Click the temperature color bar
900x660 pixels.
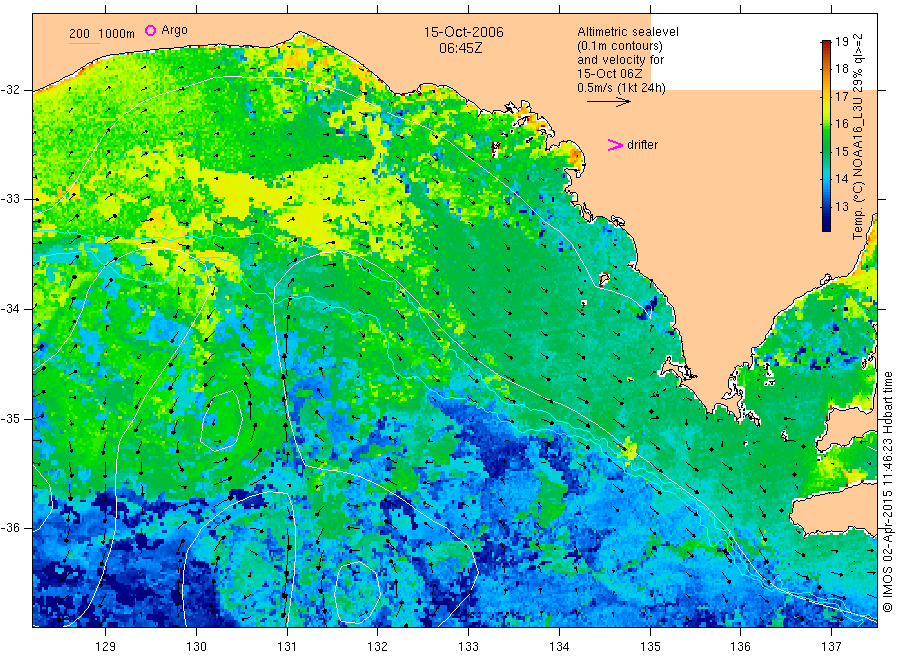(x=826, y=136)
